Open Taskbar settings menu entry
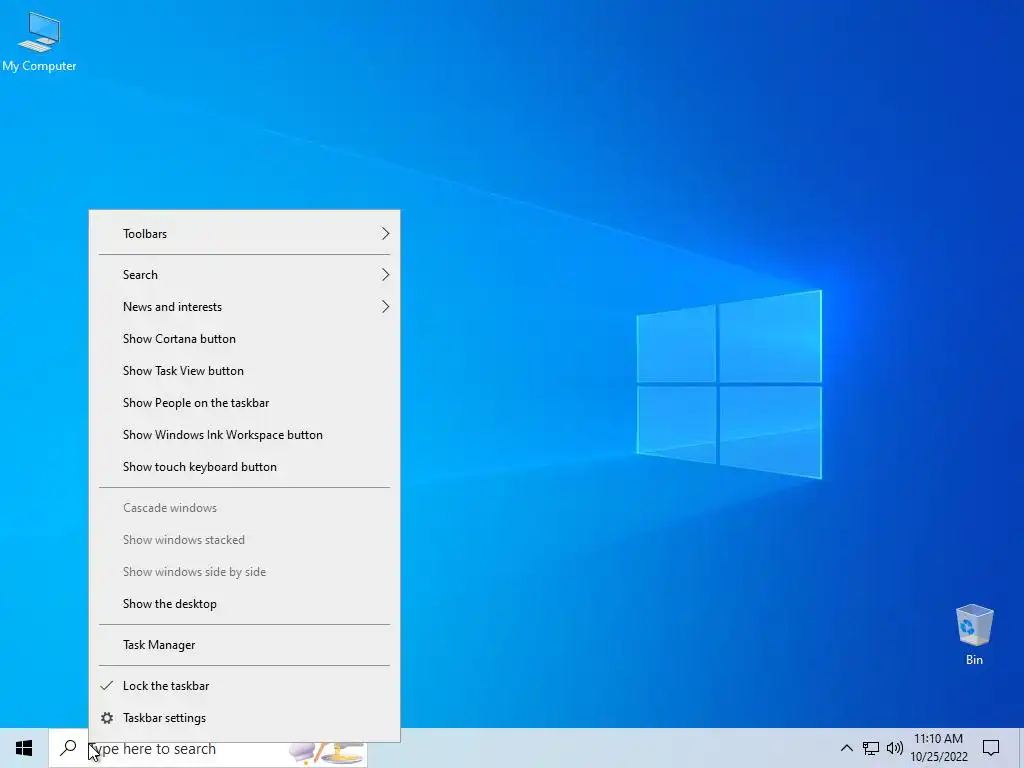This screenshot has height=768, width=1024. (x=244, y=718)
